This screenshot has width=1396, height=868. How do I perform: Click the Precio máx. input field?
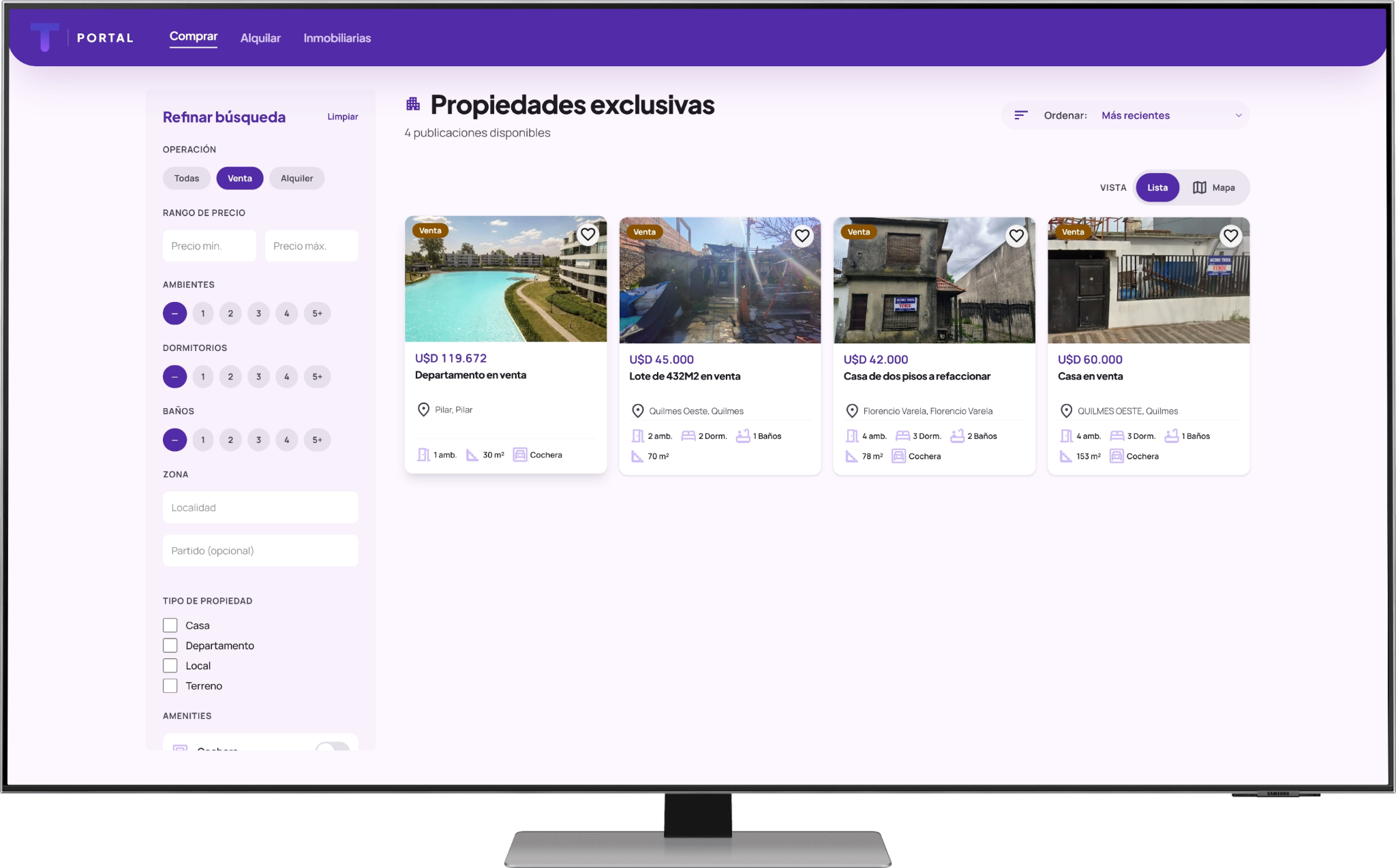coord(312,246)
